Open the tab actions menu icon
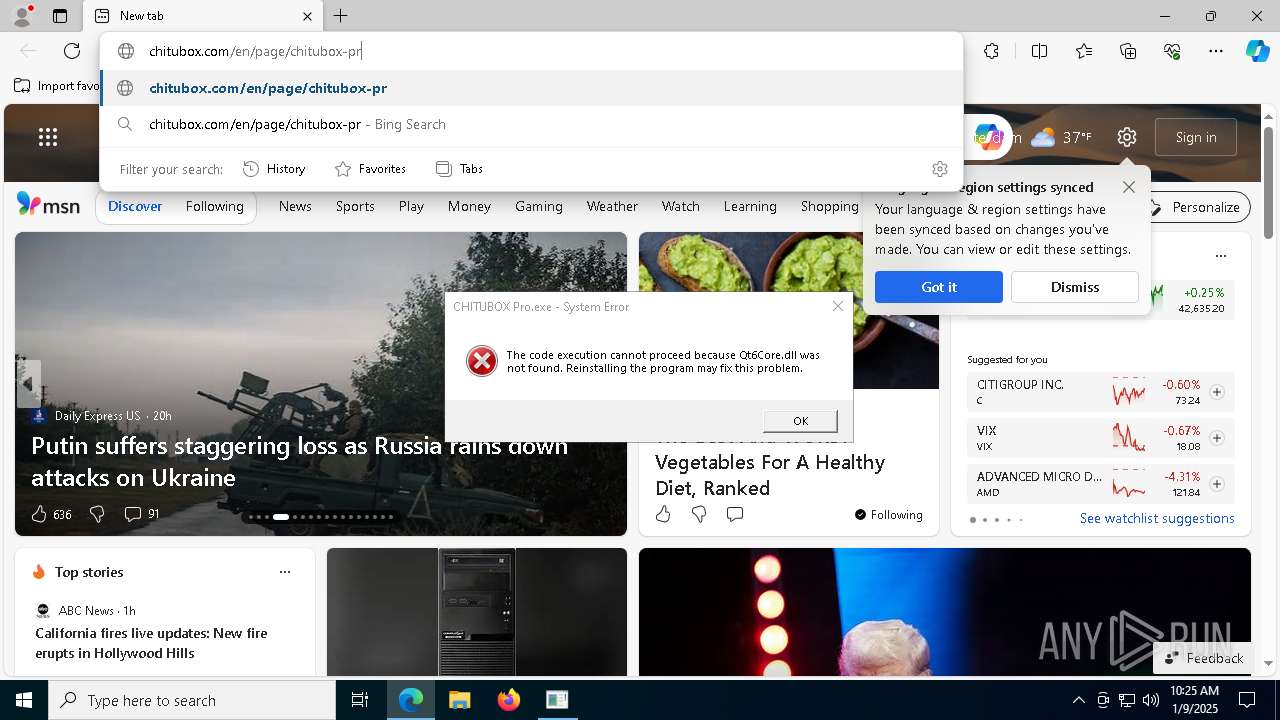The height and width of the screenshot is (720, 1280). coord(60,16)
